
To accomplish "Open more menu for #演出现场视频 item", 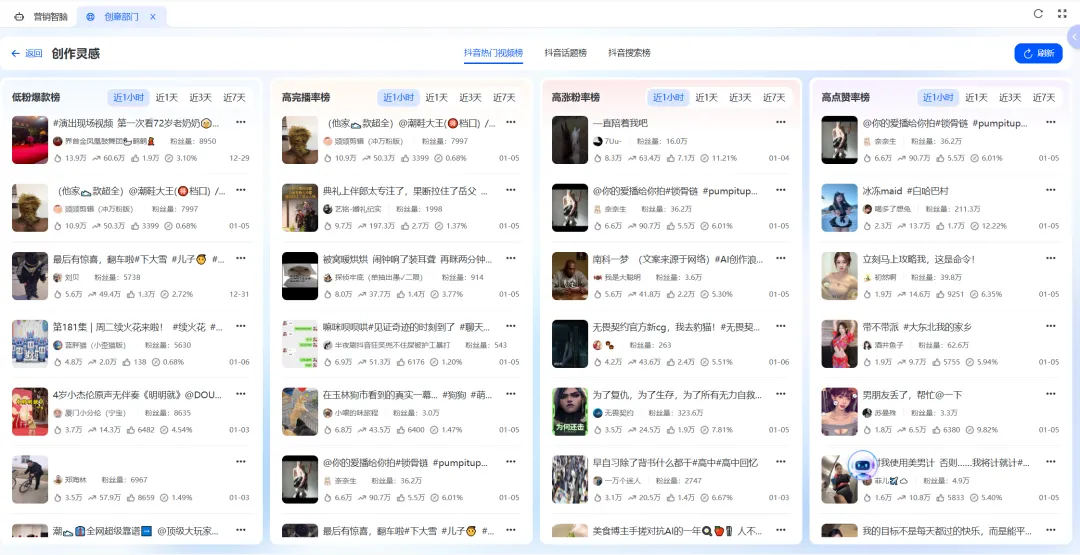I will click(241, 122).
